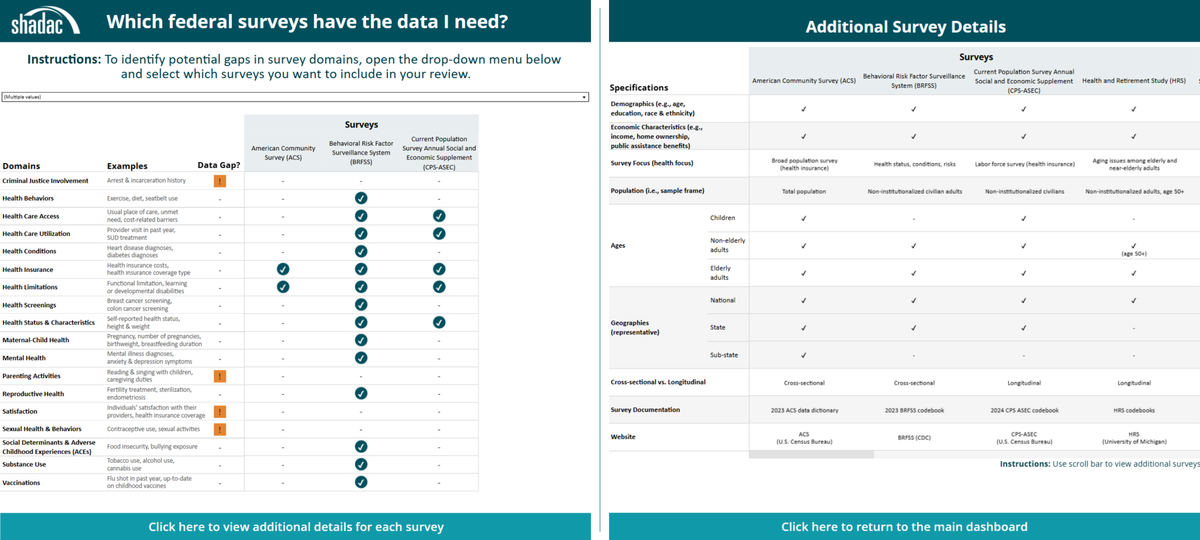
Task: Click Criminal Justice Involvement data gap warning icon
Action: [x=219, y=181]
